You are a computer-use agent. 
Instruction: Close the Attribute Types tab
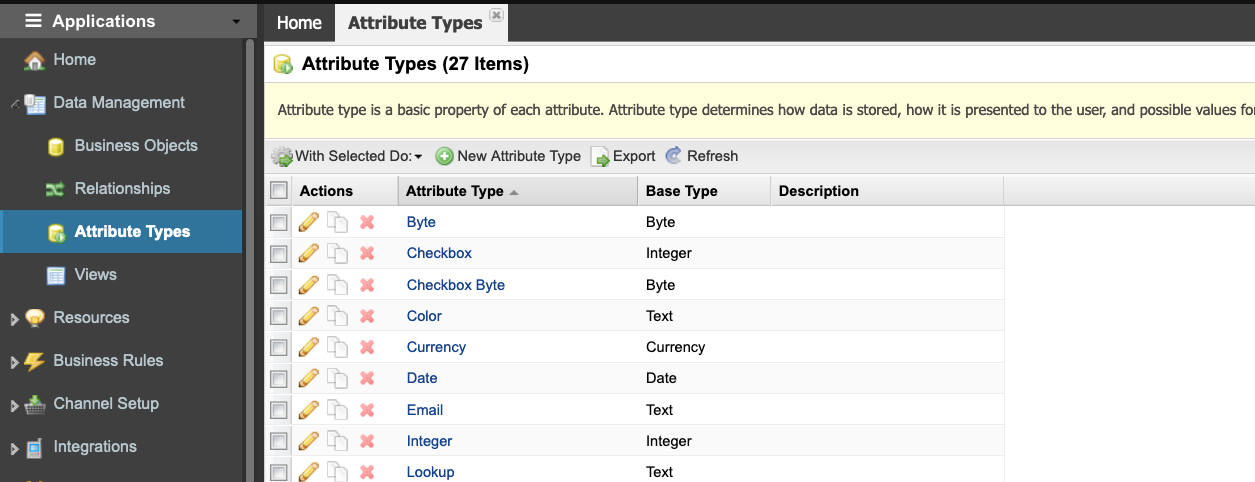point(496,16)
